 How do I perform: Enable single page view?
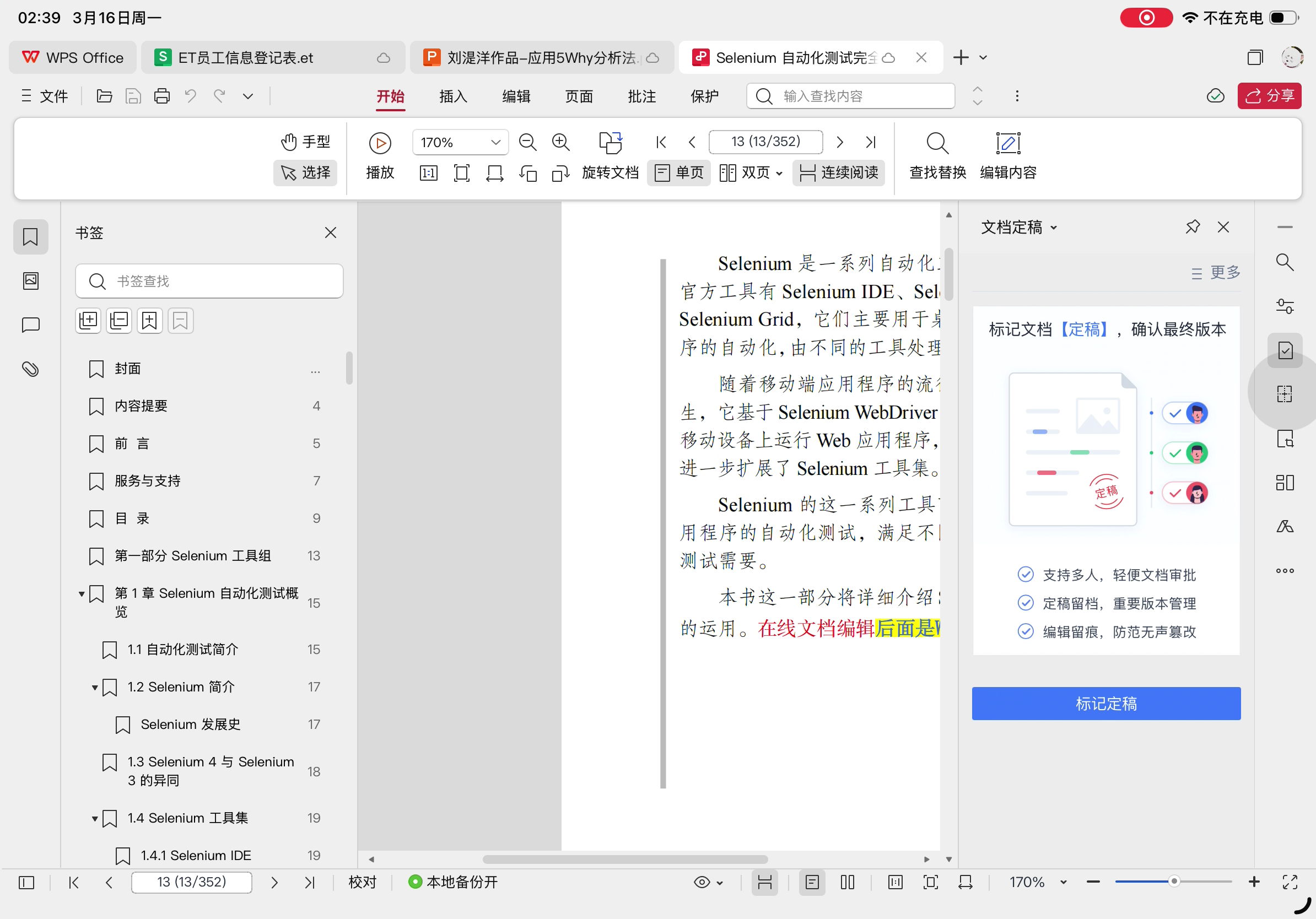(x=678, y=172)
